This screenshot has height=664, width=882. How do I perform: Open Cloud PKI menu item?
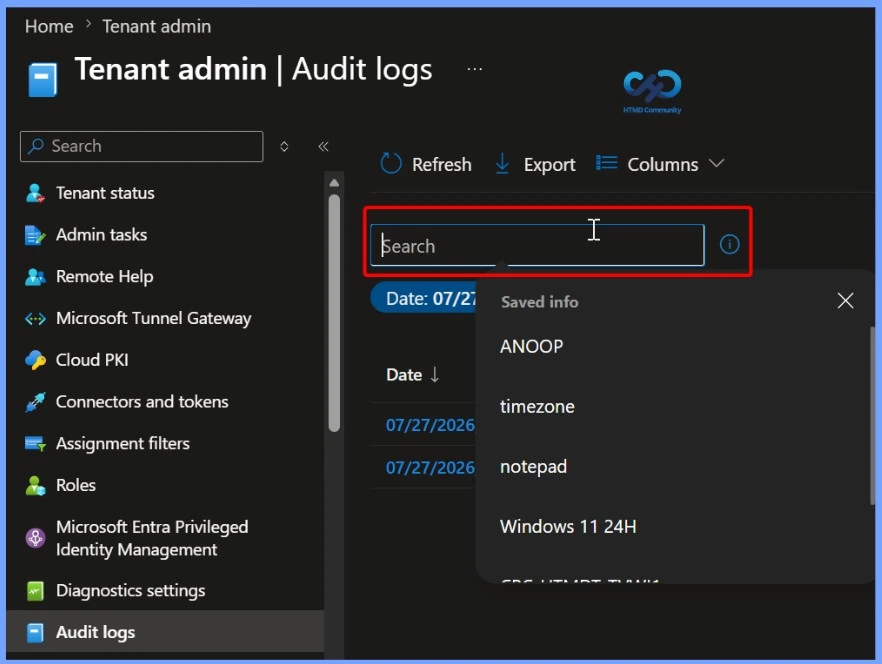tap(92, 360)
